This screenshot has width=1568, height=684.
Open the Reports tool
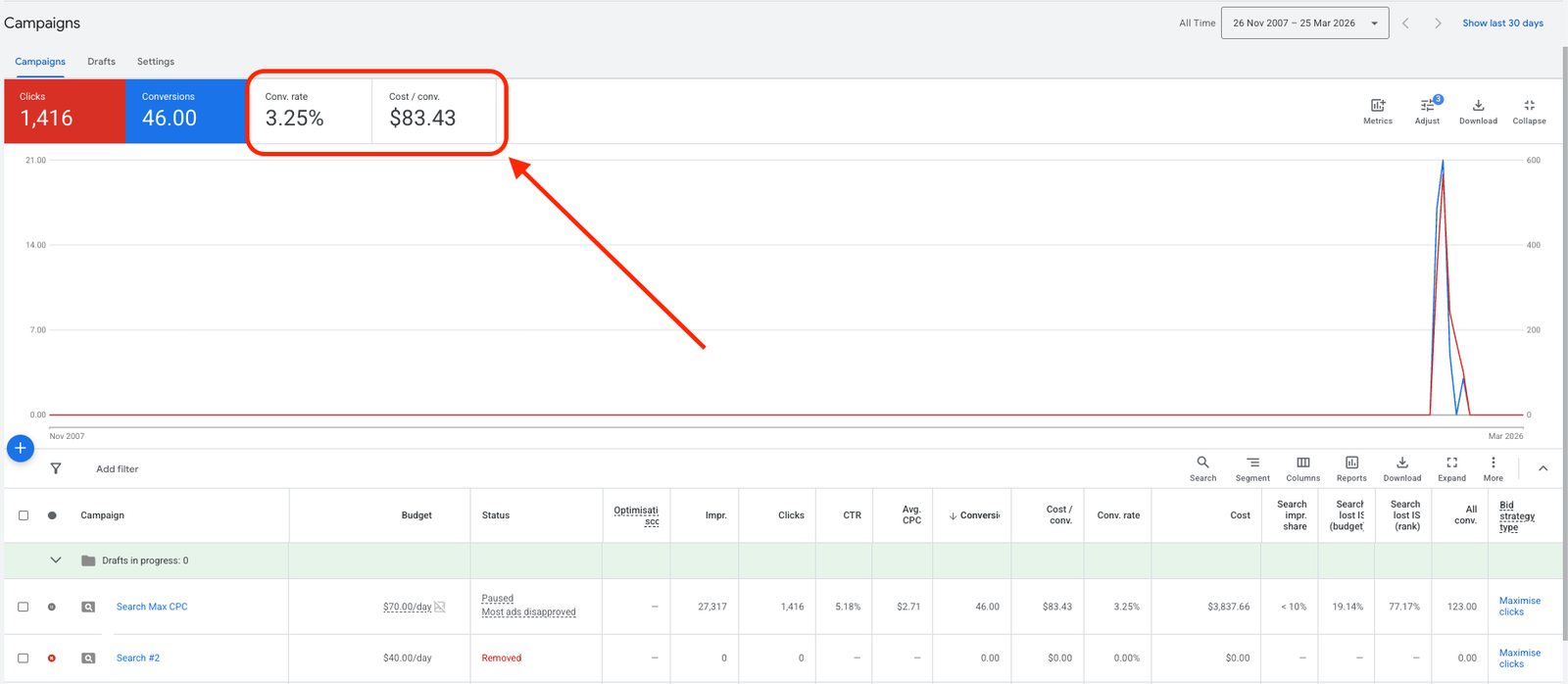tap(1351, 468)
